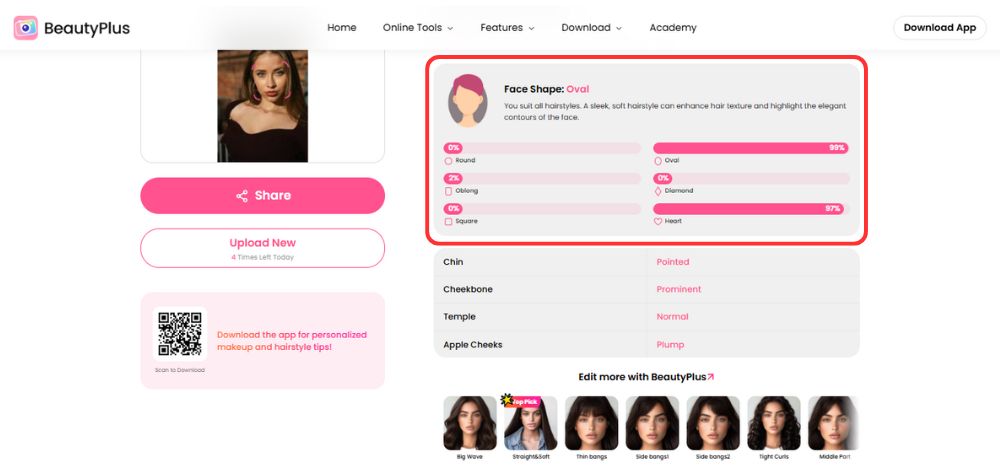
Task: Click the Upload New button
Action: pos(262,247)
